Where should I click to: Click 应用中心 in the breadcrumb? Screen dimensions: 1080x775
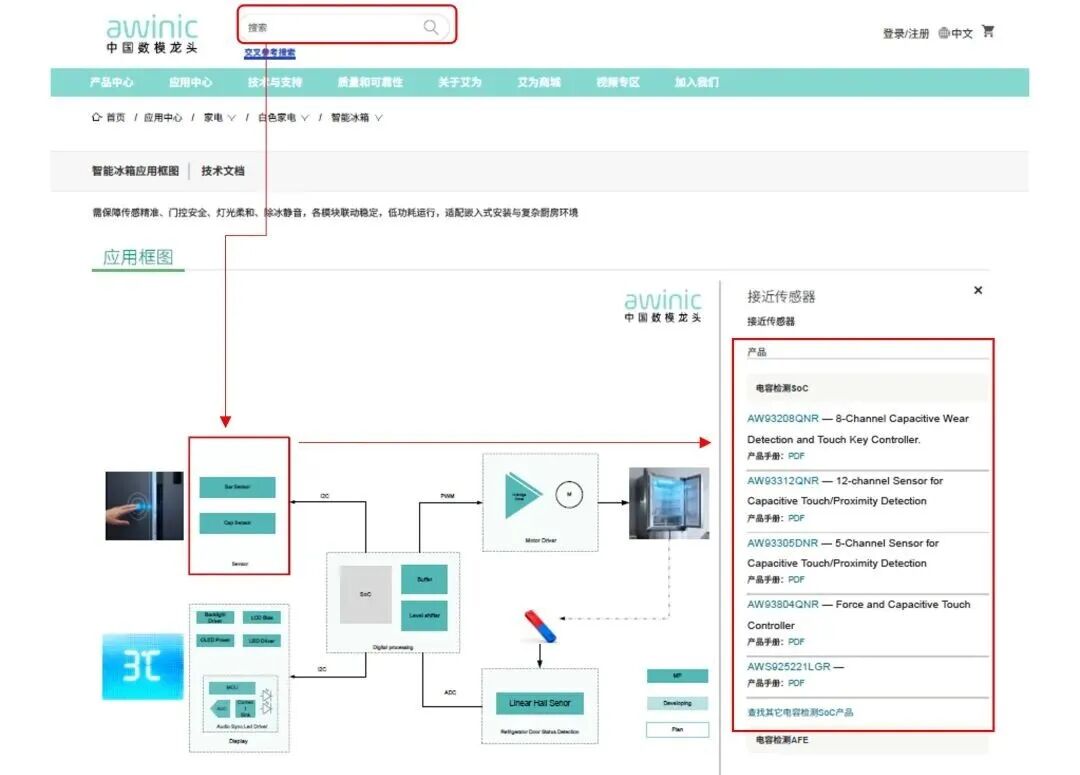(163, 118)
